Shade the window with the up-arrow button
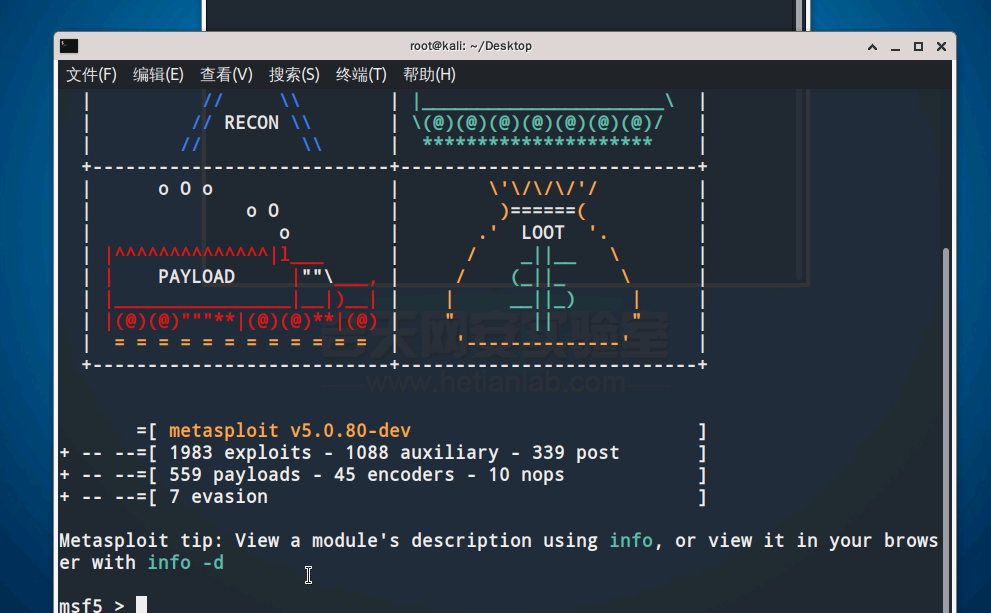 (x=872, y=47)
